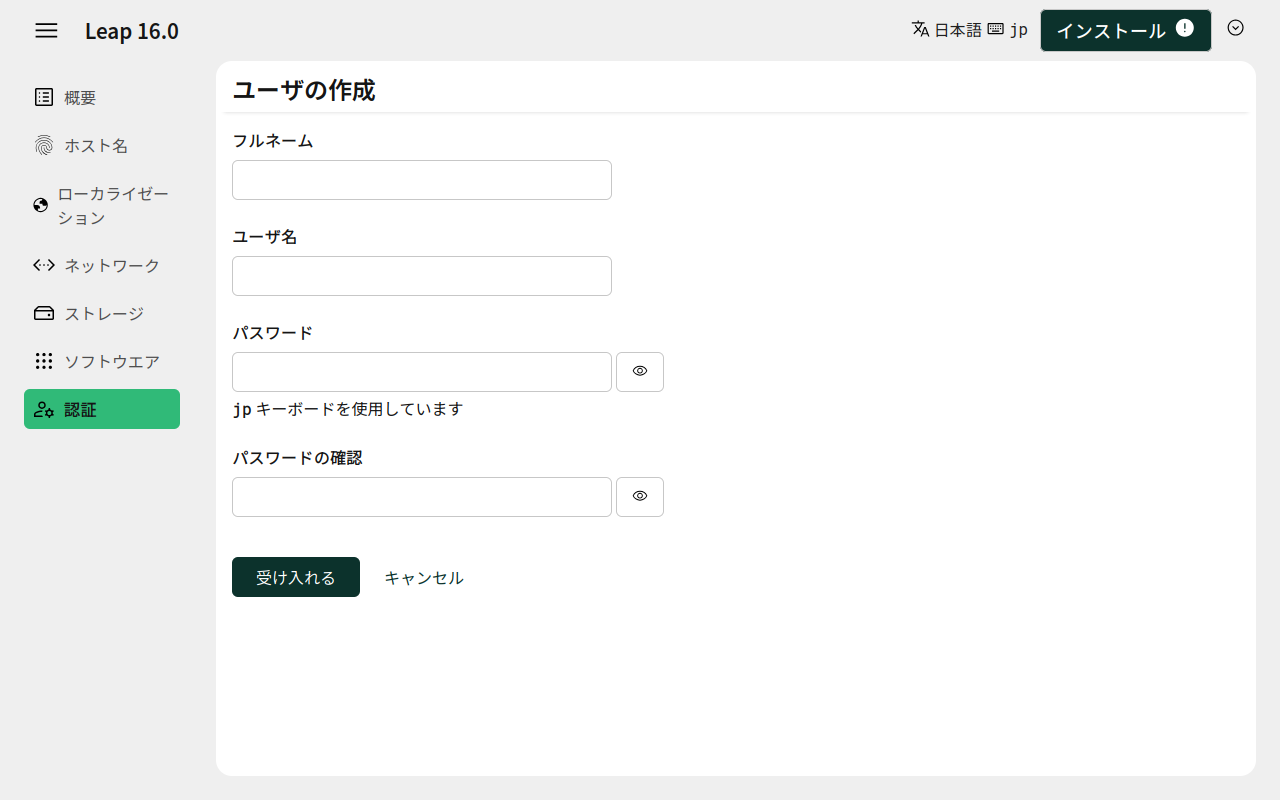Click the hamburger menu icon
Viewport: 1280px width, 800px height.
[x=46, y=30]
